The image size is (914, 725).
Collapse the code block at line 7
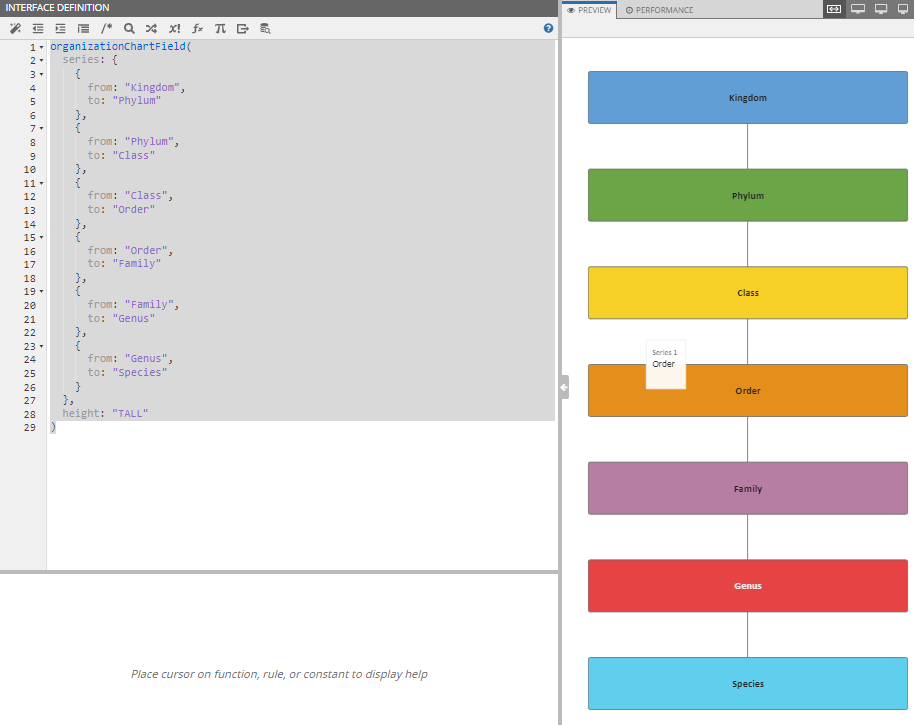pos(41,129)
